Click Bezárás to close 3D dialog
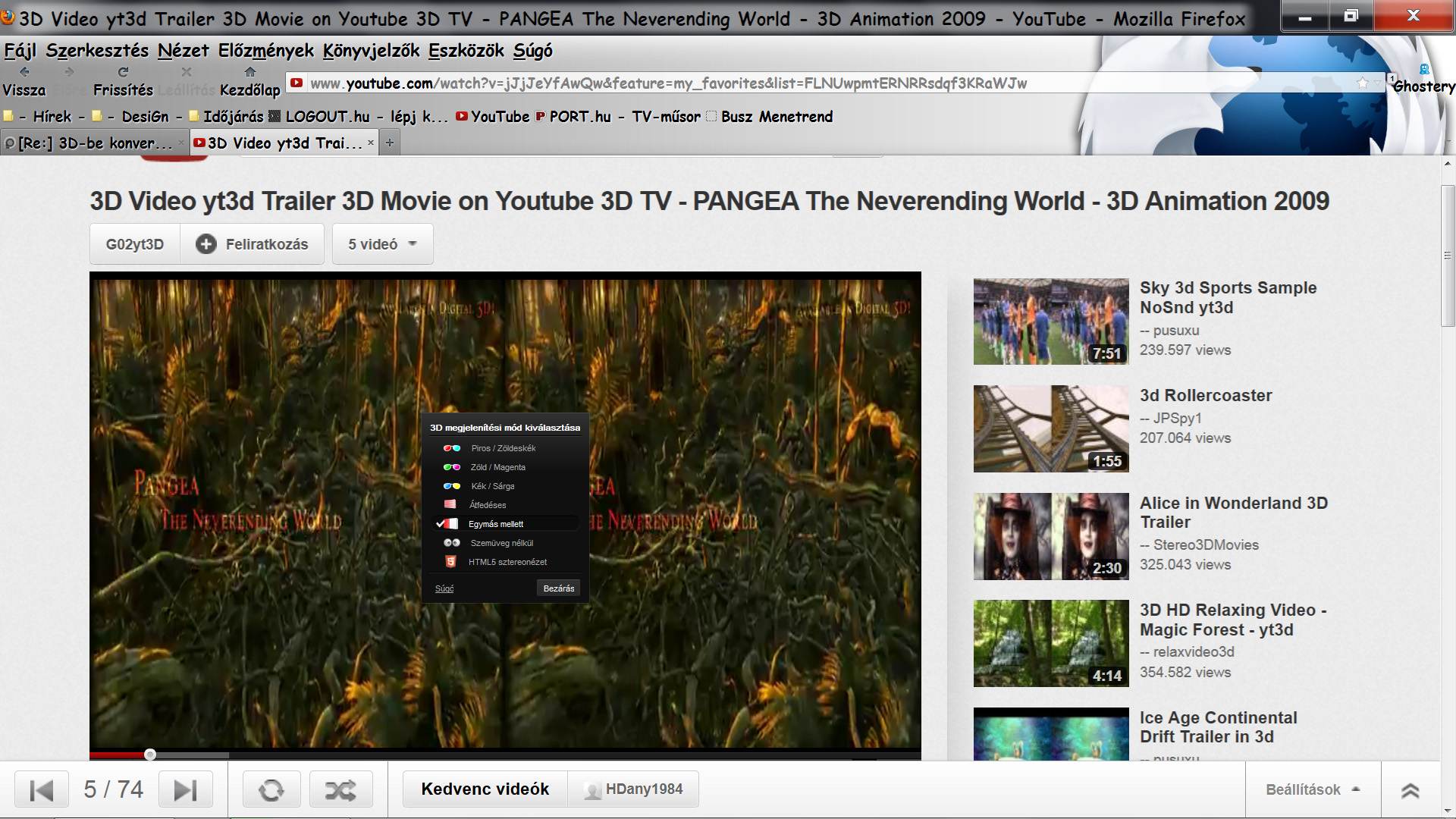Screen dimensions: 1456x819 point(559,588)
